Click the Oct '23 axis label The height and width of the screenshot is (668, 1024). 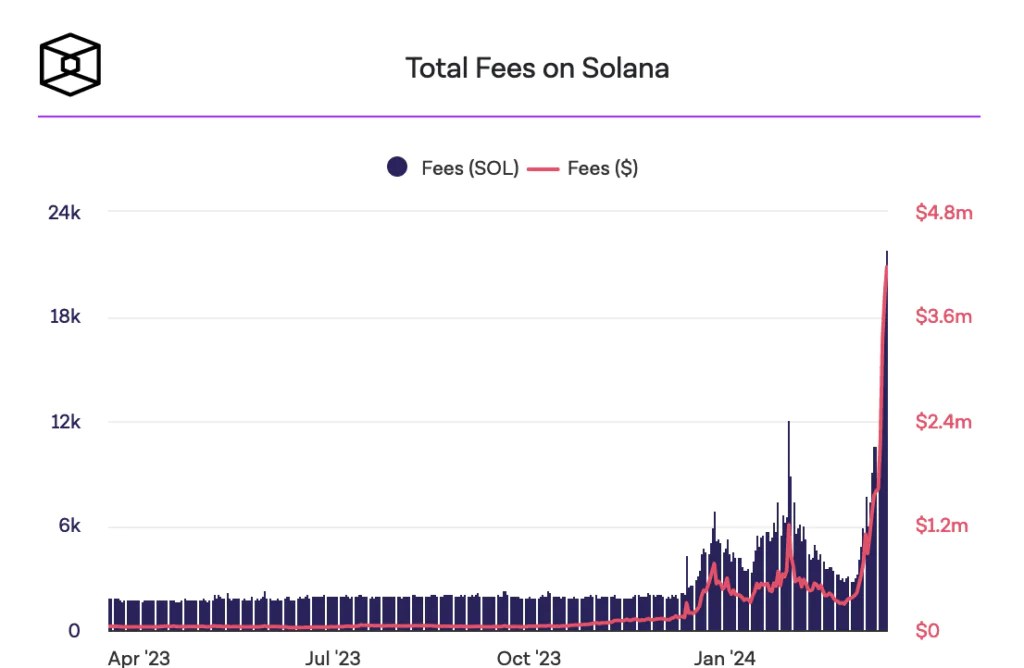(x=528, y=658)
